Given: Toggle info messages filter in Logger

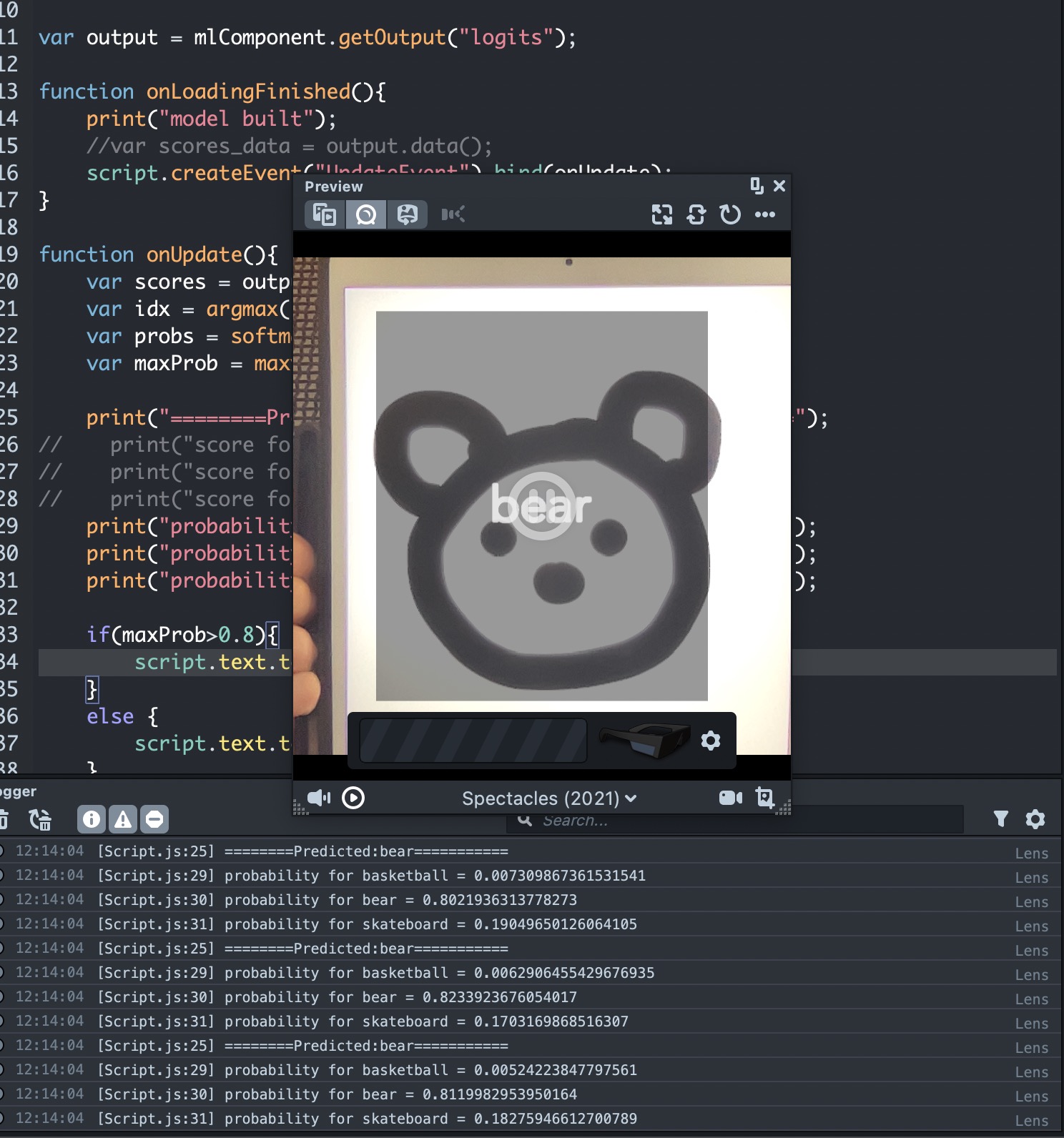Looking at the screenshot, I should coord(92,819).
